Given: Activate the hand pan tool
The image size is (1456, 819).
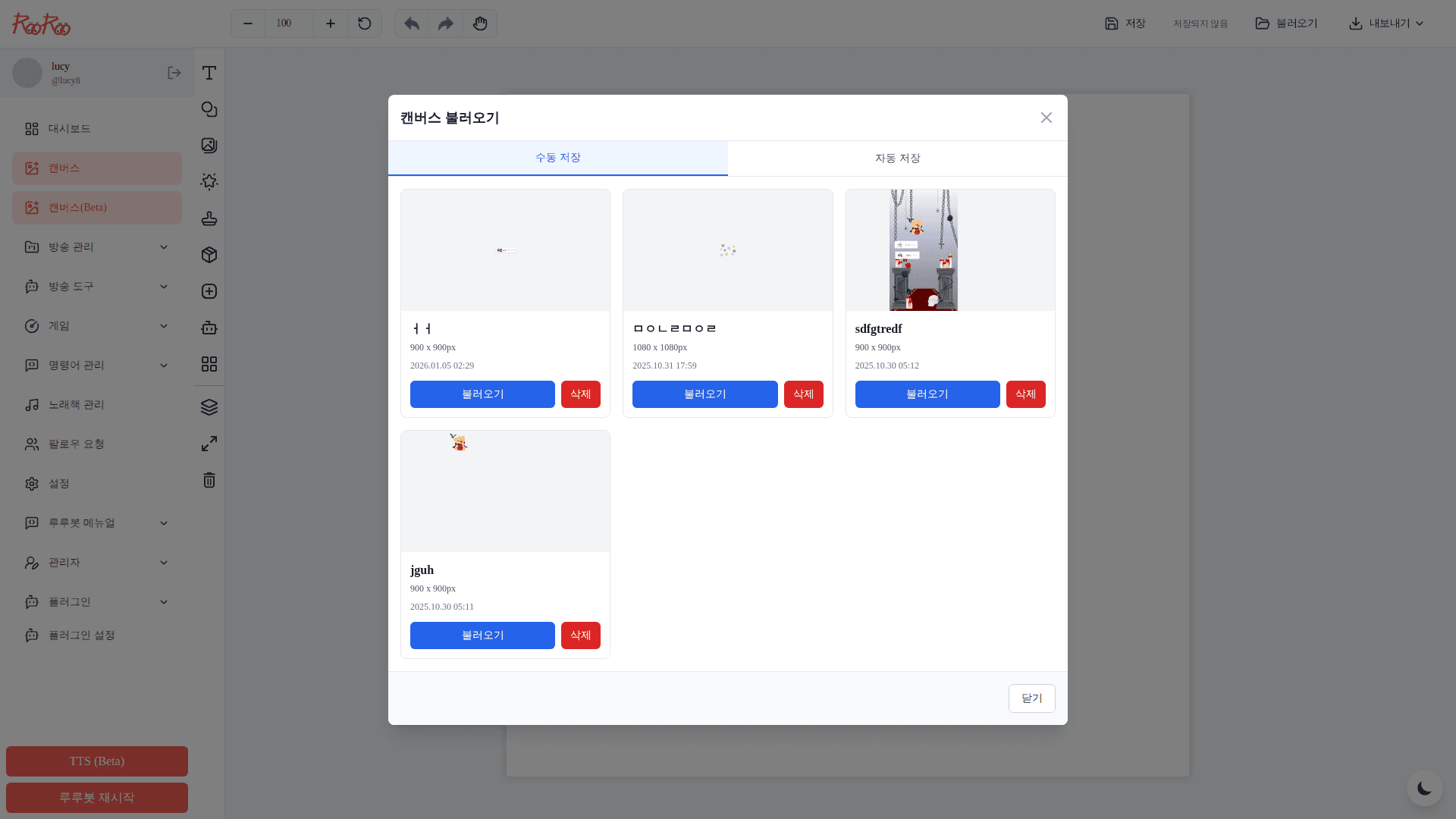Looking at the screenshot, I should 480,24.
